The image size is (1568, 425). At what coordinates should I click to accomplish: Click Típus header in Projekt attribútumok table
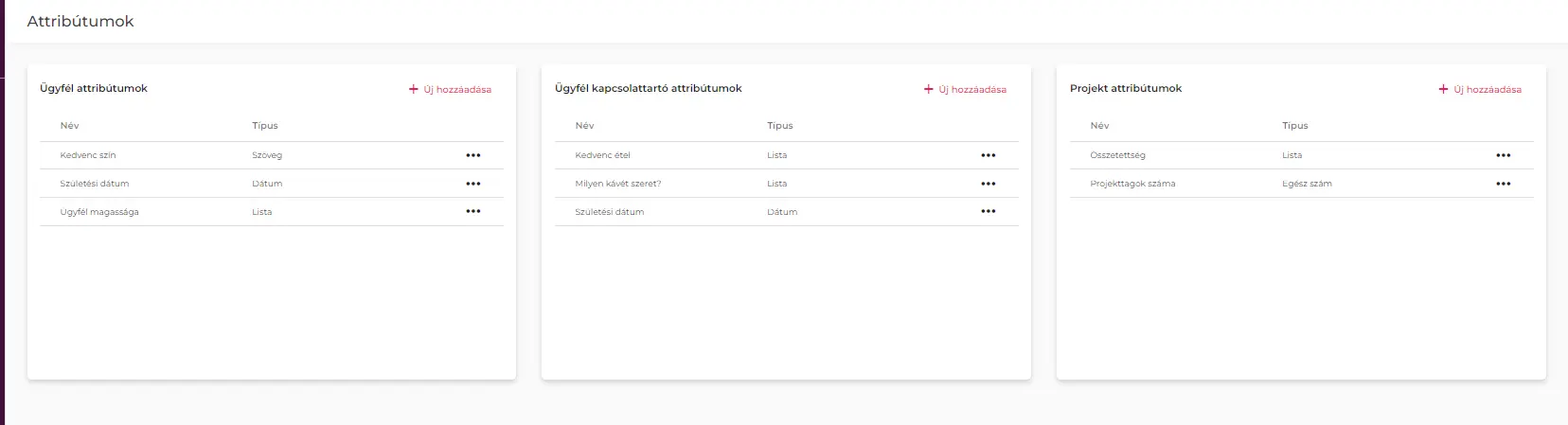point(1295,126)
